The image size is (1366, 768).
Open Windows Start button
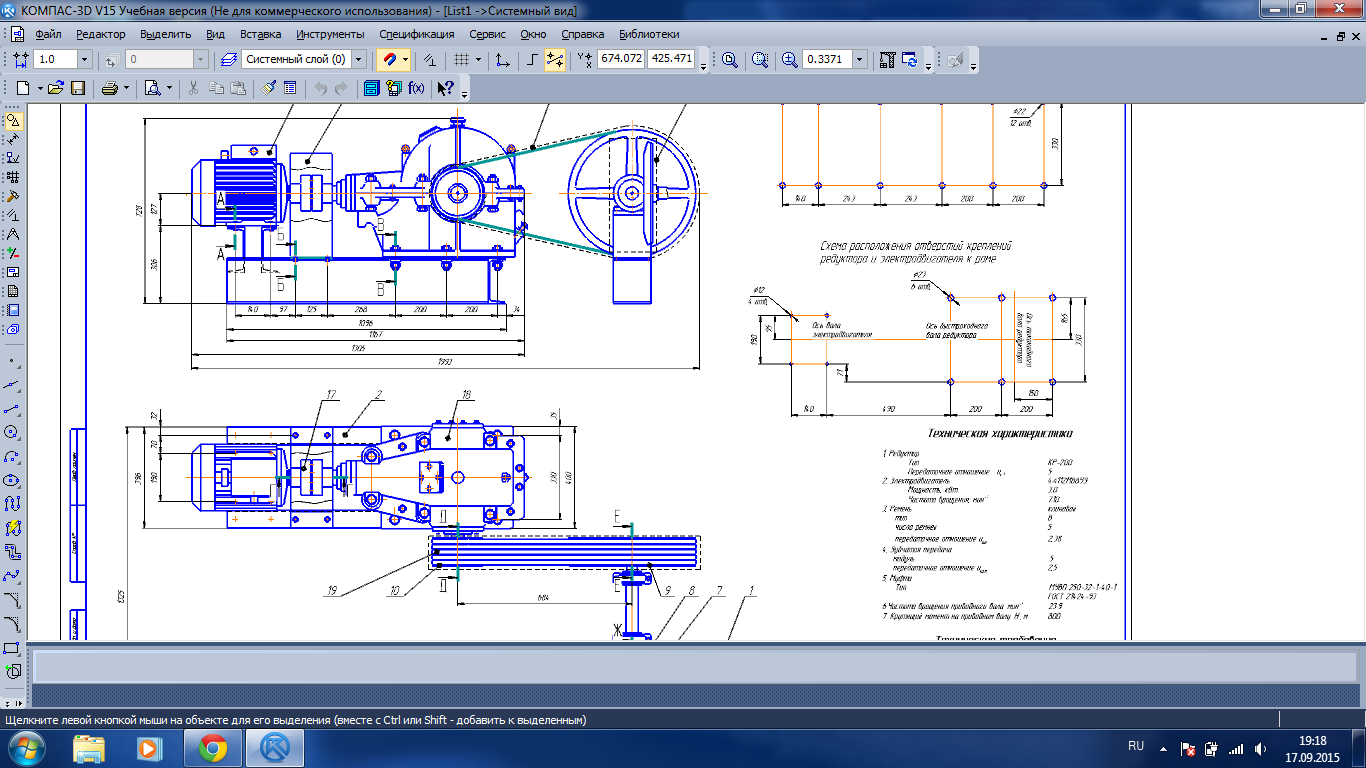tap(28, 747)
